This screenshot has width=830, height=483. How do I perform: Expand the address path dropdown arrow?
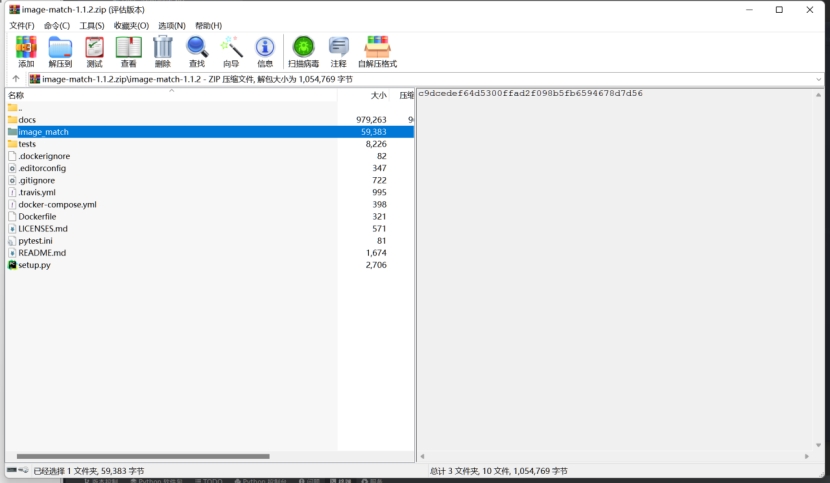(x=820, y=78)
